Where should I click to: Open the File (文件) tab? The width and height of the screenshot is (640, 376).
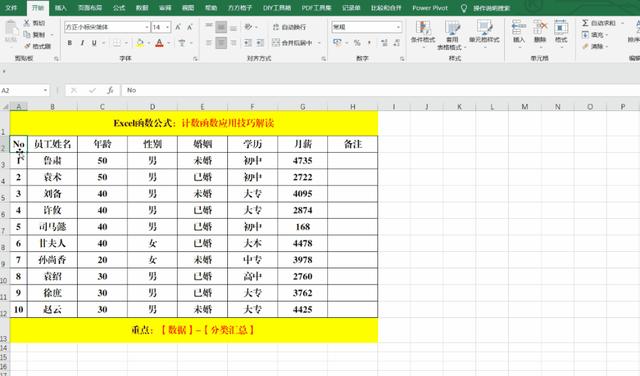(x=11, y=8)
